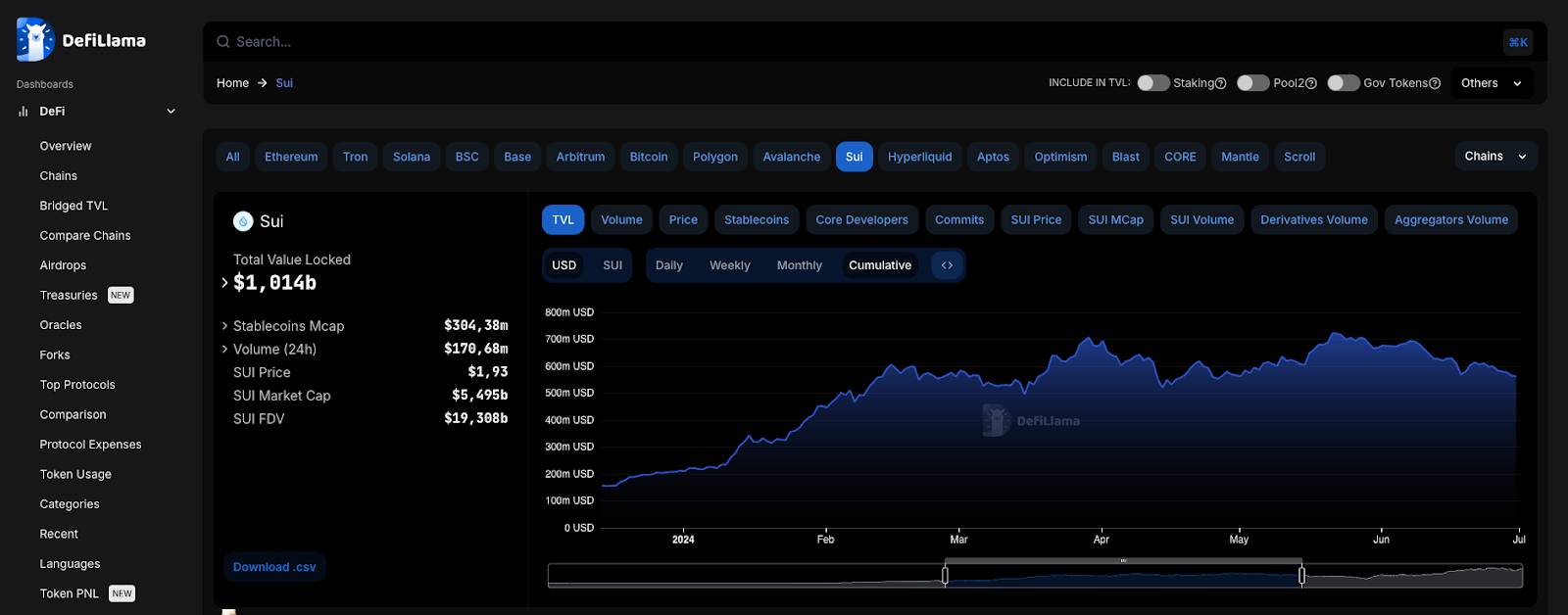Click the DefiLlama logo icon
The image size is (1568, 615).
click(x=35, y=39)
